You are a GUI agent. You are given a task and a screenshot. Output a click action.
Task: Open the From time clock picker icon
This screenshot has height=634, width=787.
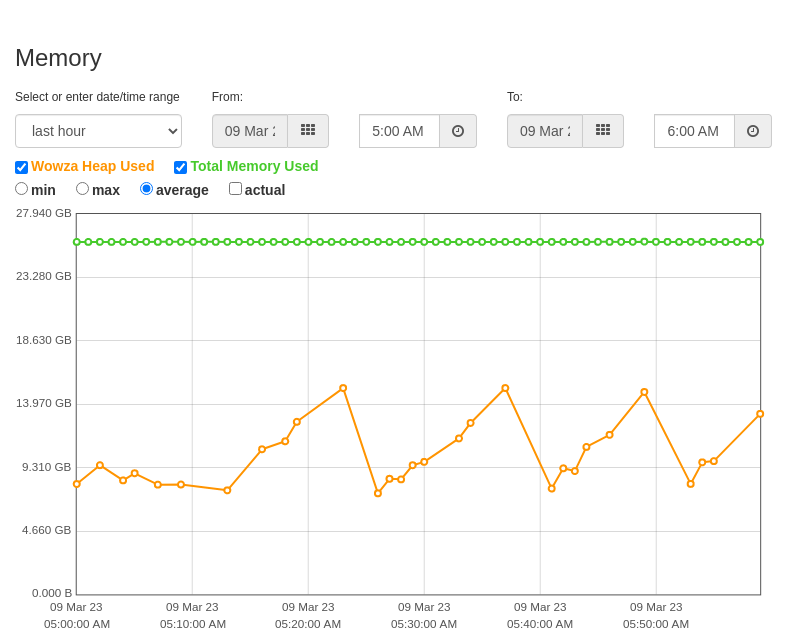click(458, 131)
